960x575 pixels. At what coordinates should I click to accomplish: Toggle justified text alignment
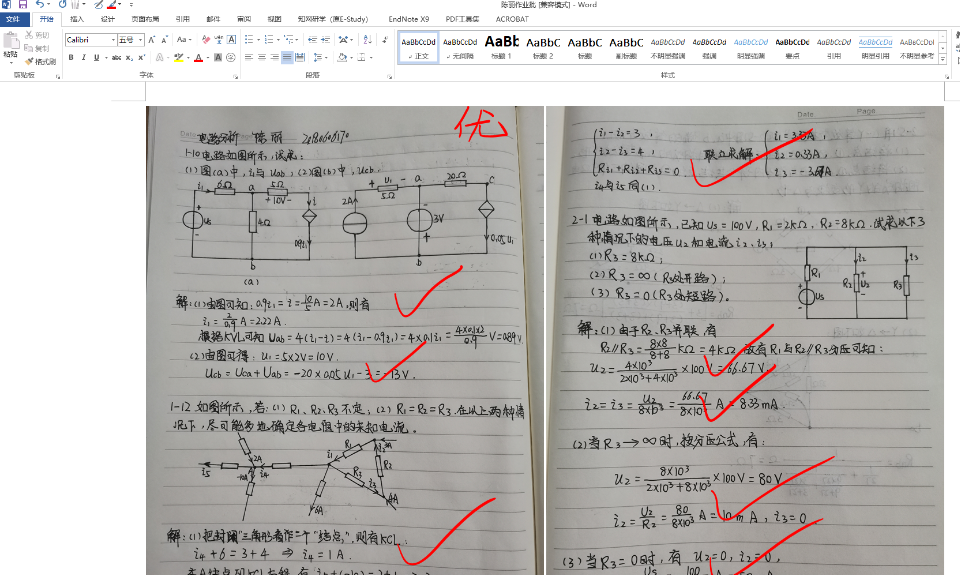[x=287, y=58]
